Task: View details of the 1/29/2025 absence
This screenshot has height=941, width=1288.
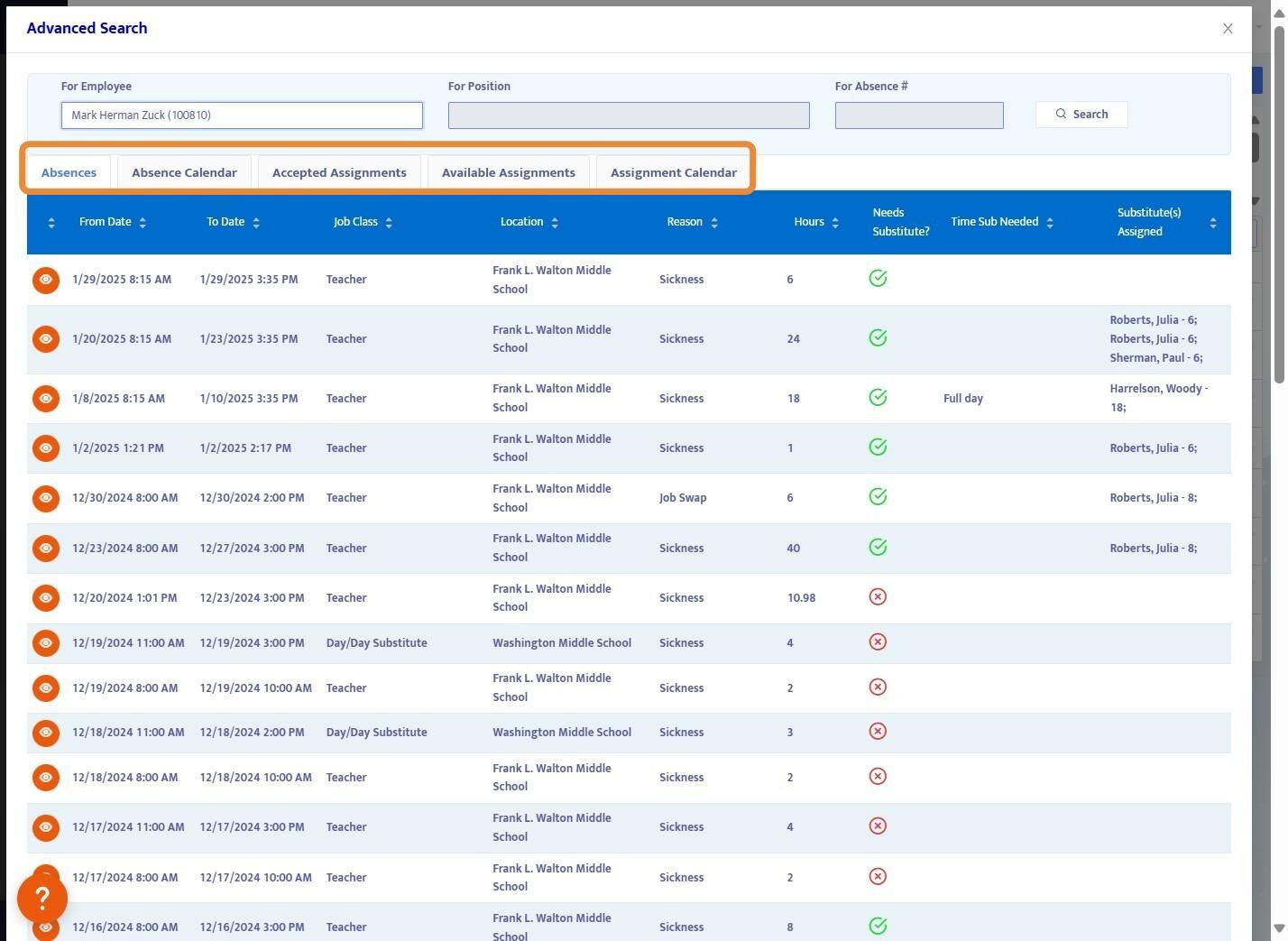Action: 46,280
